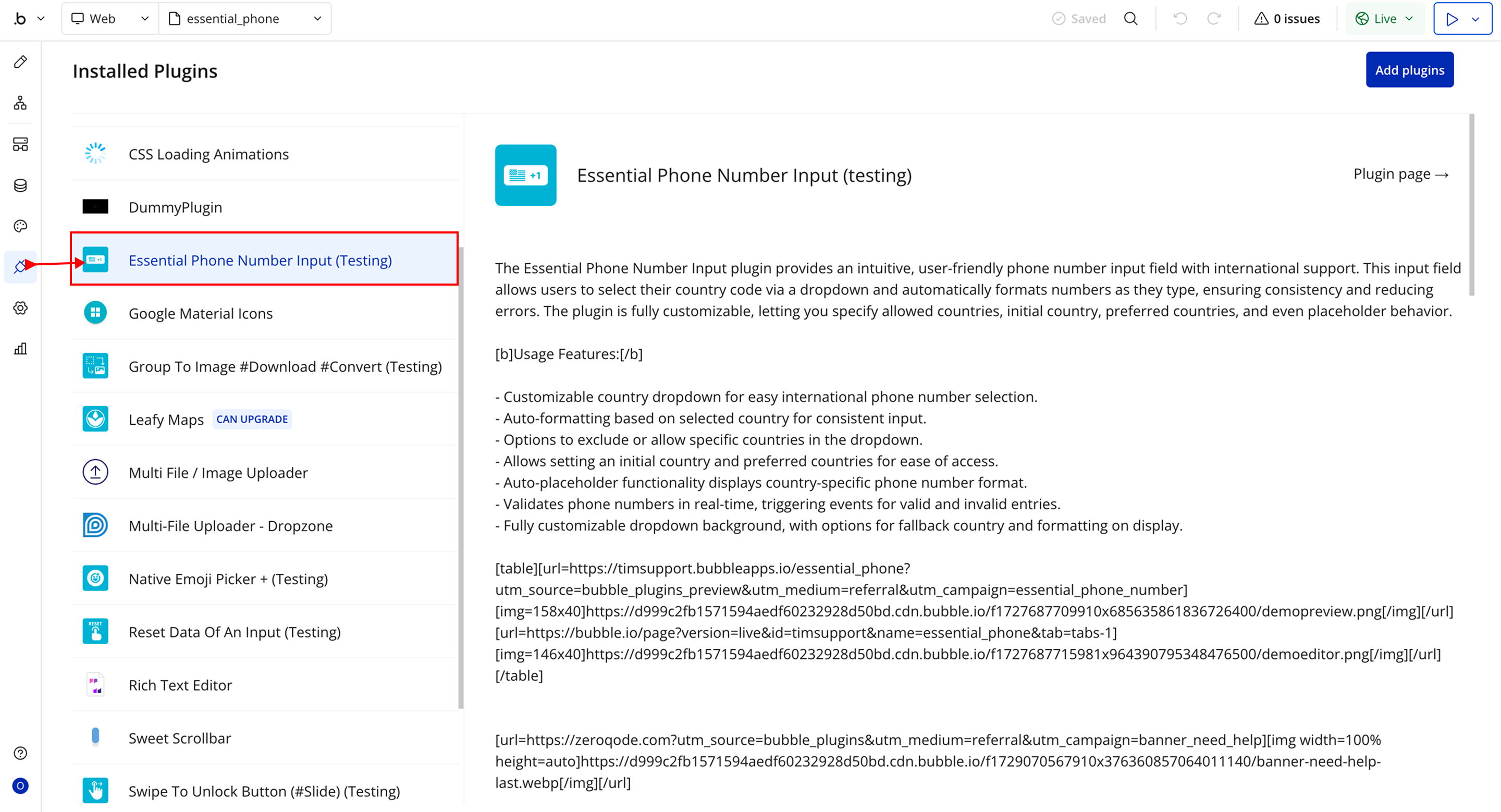Open the Plugin page link
1501x812 pixels.
tap(1400, 174)
